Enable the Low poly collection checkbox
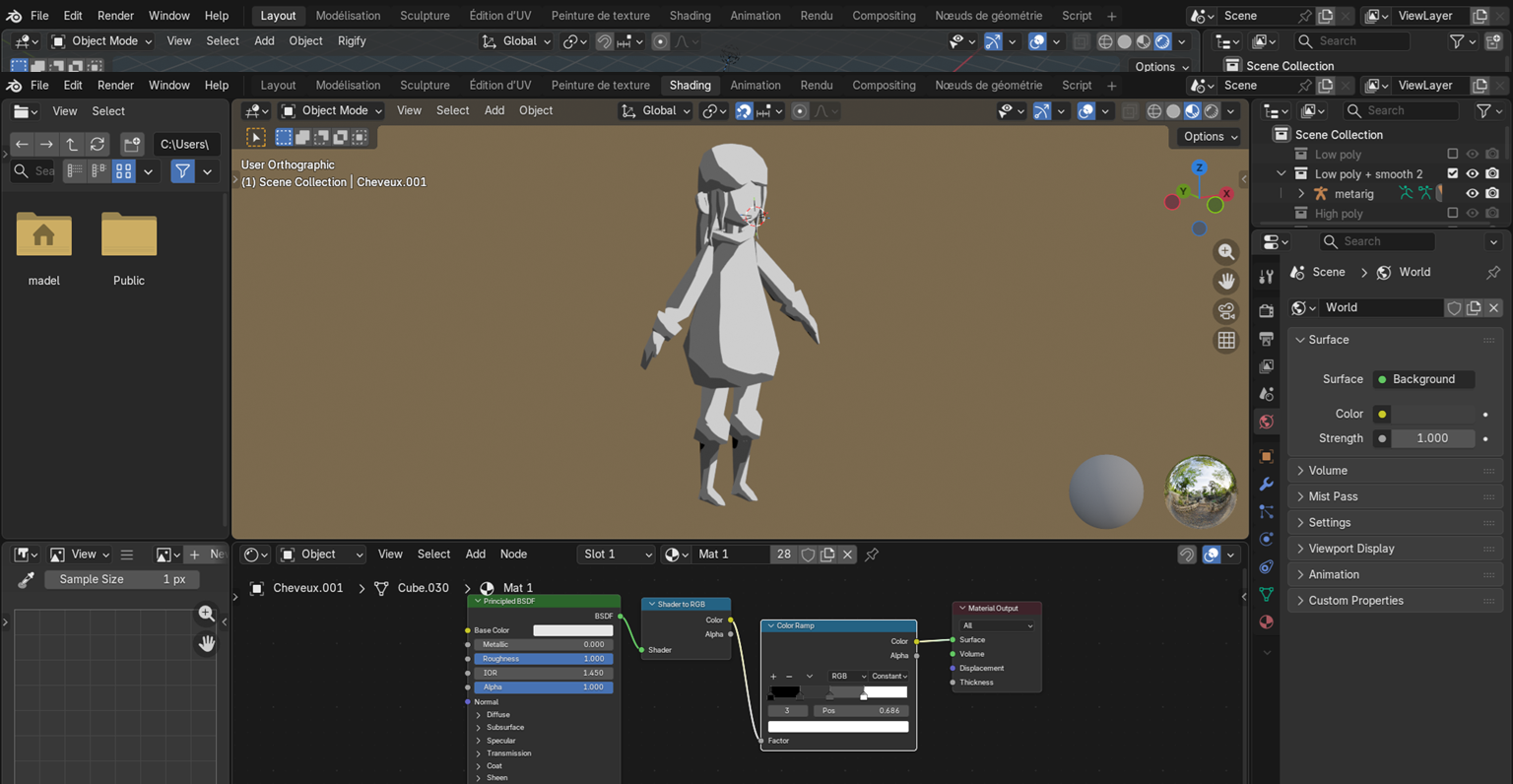 click(x=1452, y=155)
